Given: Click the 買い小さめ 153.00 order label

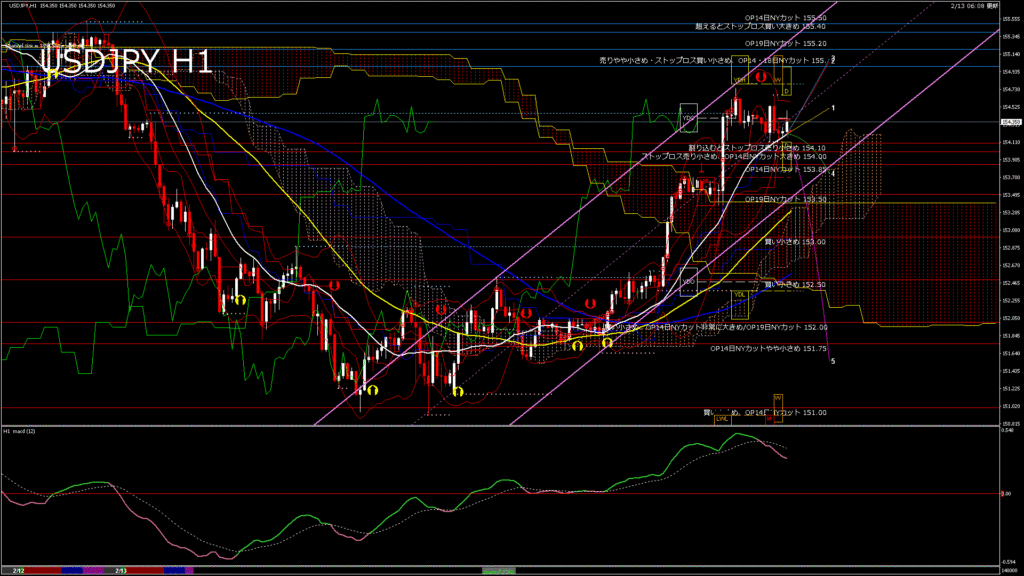Looking at the screenshot, I should pyautogui.click(x=795, y=242).
